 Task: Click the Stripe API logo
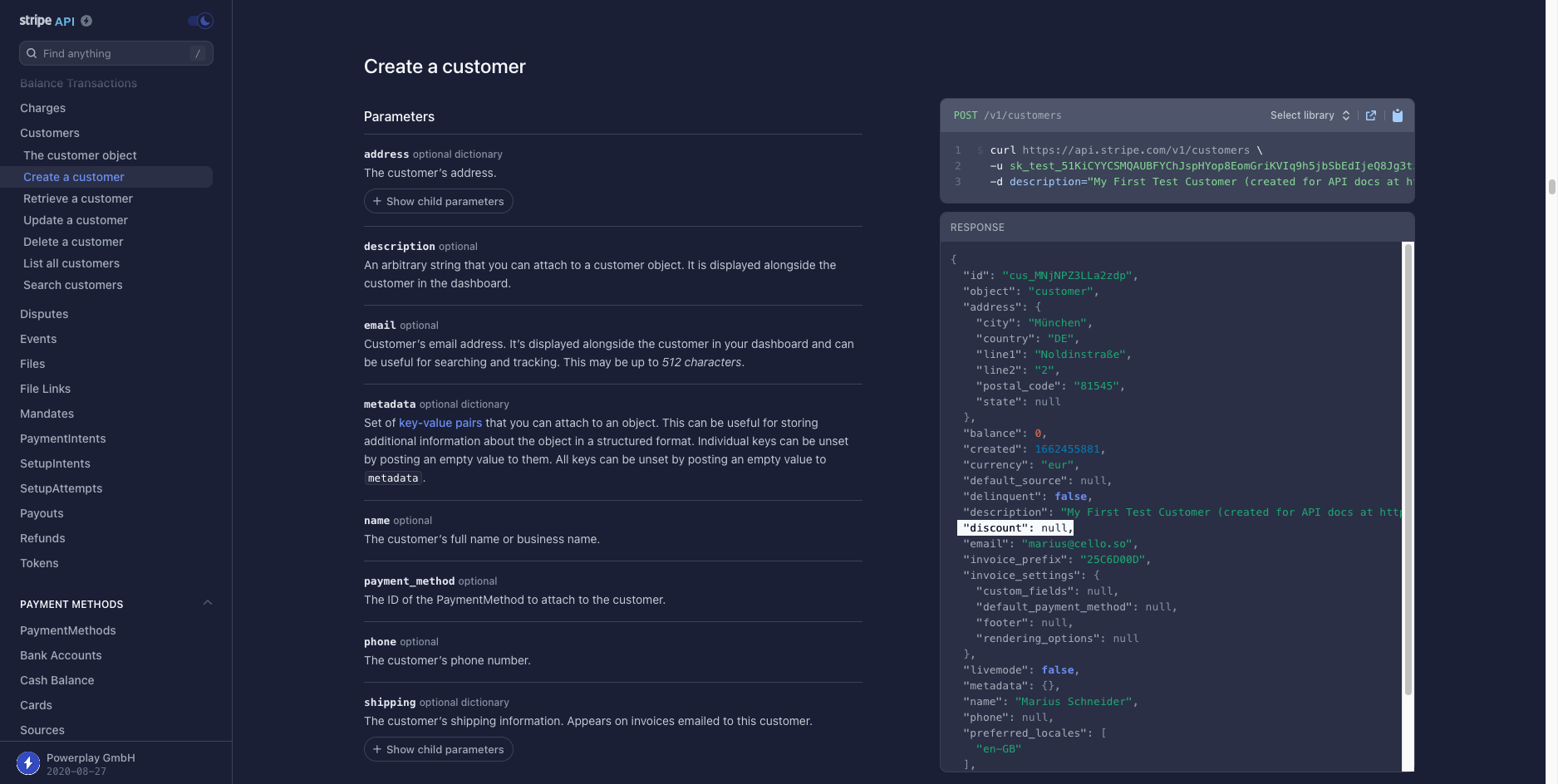click(47, 21)
